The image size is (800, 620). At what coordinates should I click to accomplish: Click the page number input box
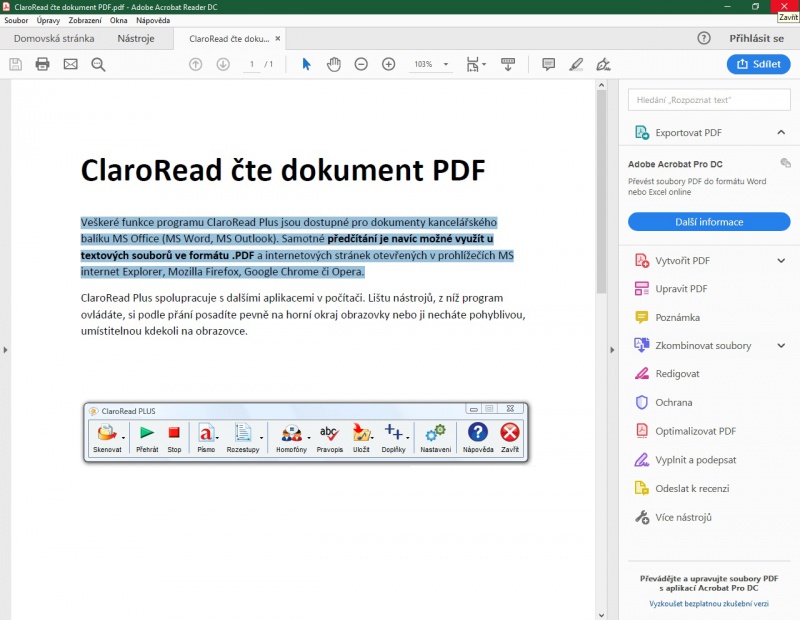(252, 64)
